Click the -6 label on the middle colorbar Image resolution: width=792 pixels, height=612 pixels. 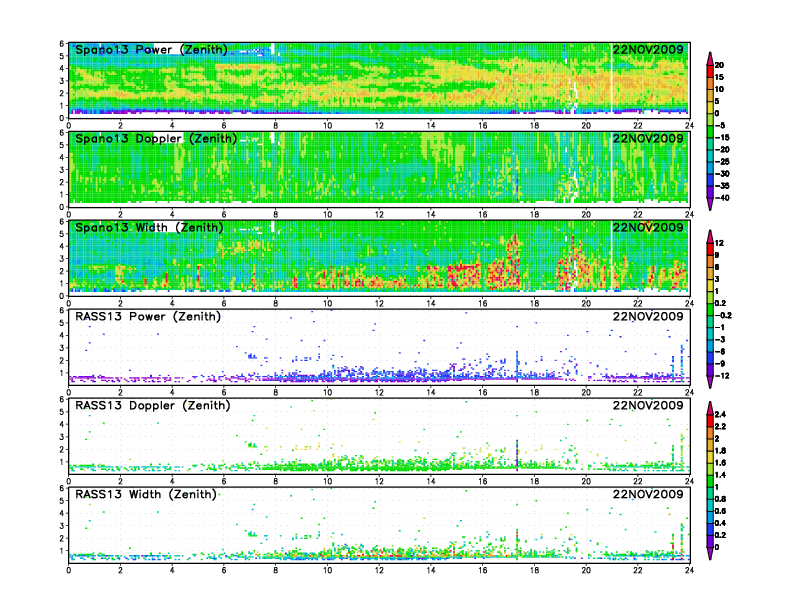[720, 351]
